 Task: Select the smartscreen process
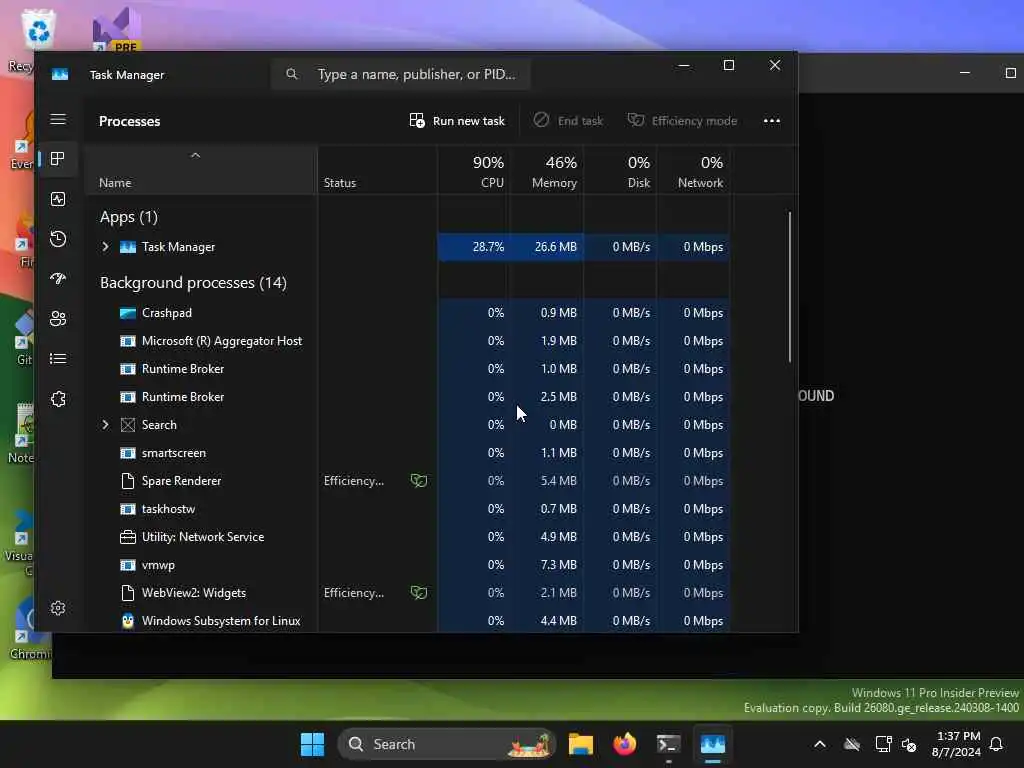coord(408,453)
